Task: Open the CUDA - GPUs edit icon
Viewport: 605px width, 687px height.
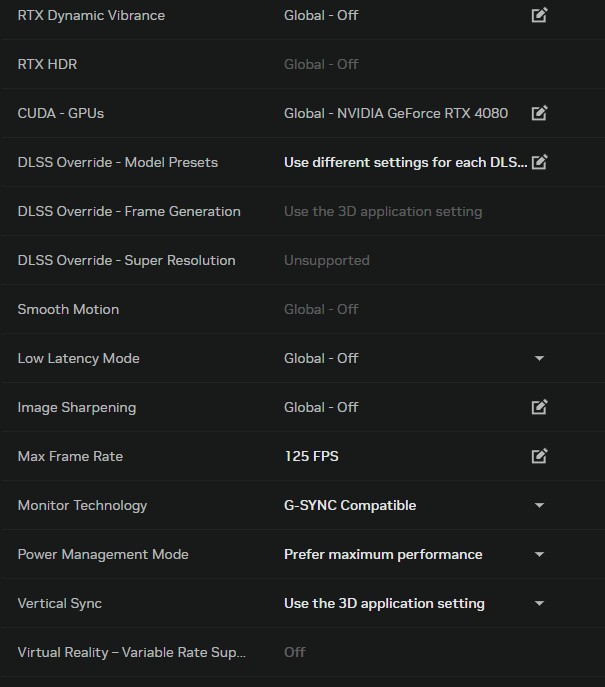Action: coord(539,113)
